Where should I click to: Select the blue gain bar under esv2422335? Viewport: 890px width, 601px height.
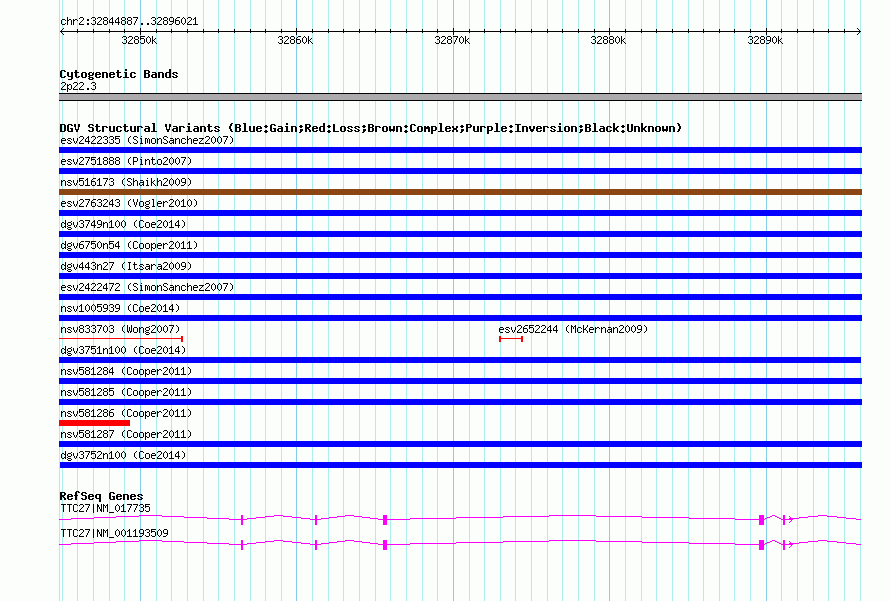pos(460,150)
